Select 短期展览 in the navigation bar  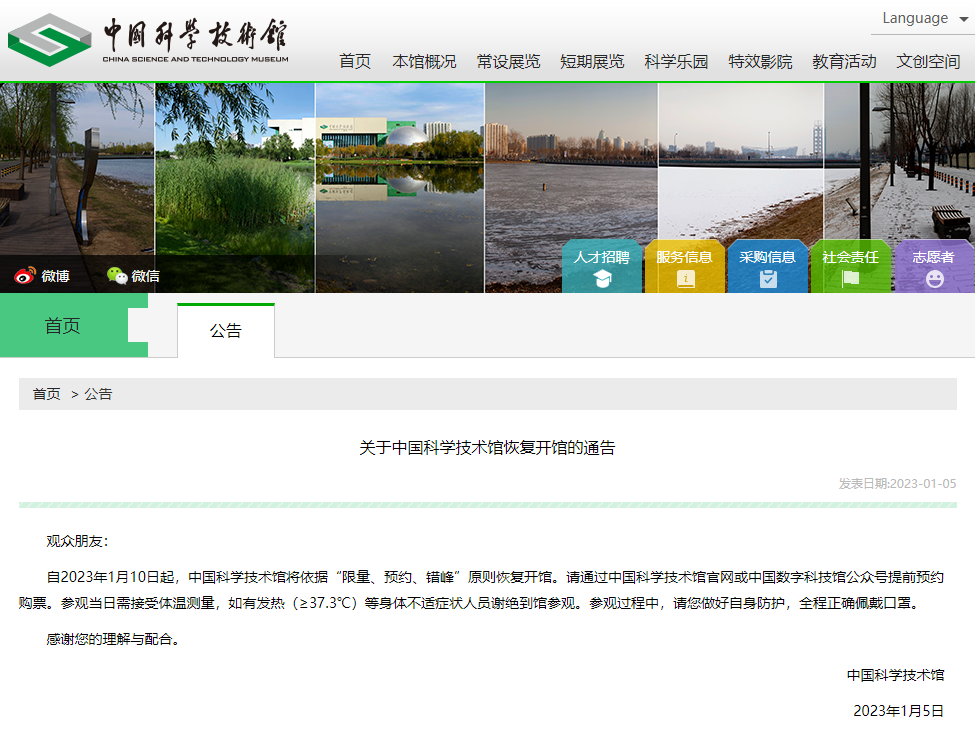tap(592, 62)
